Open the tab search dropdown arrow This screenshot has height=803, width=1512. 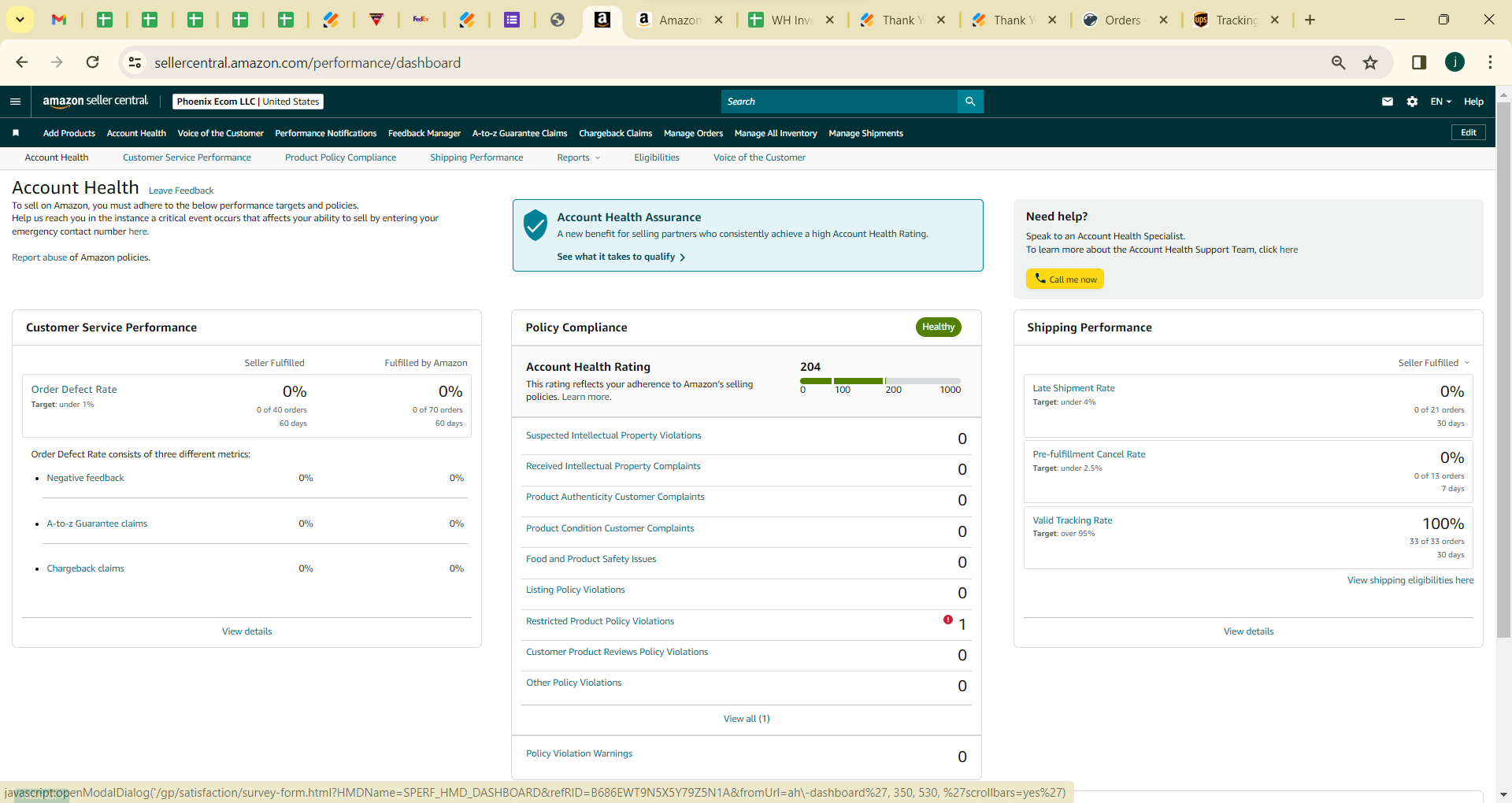(x=20, y=20)
